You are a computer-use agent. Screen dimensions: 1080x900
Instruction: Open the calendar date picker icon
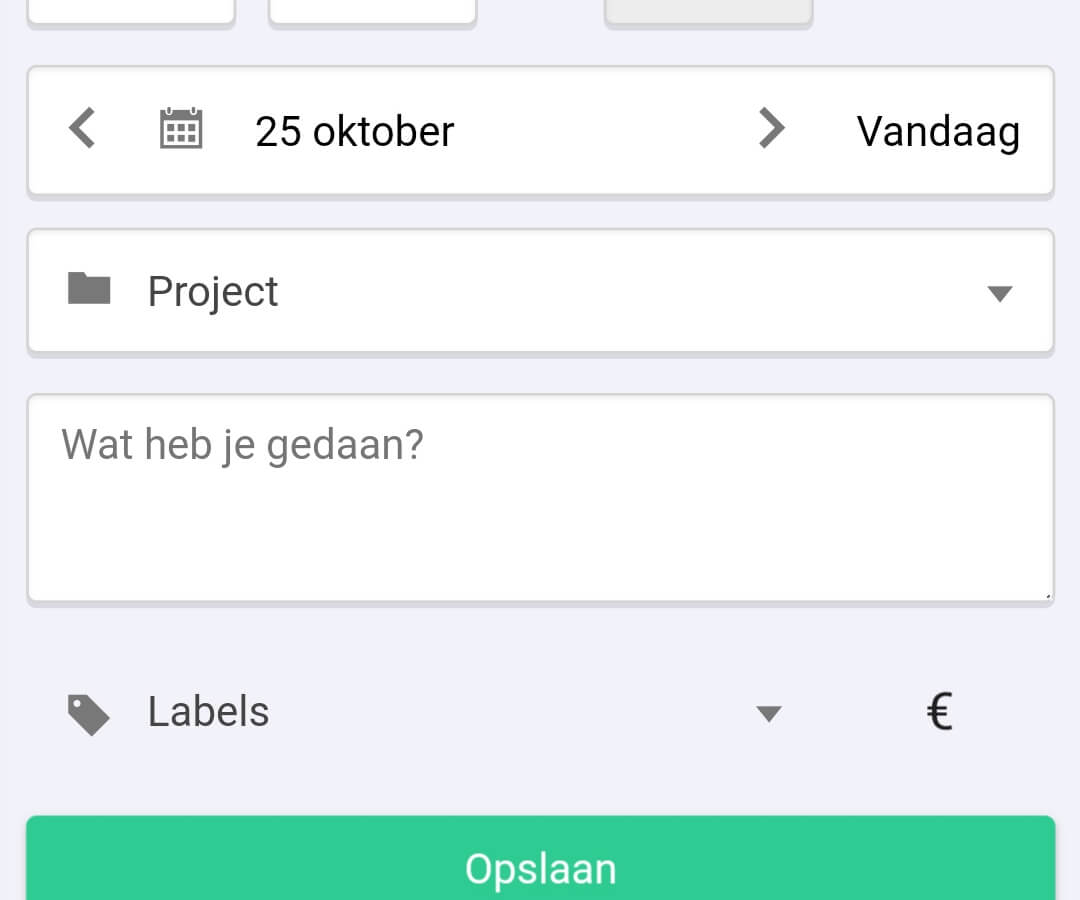pos(180,129)
